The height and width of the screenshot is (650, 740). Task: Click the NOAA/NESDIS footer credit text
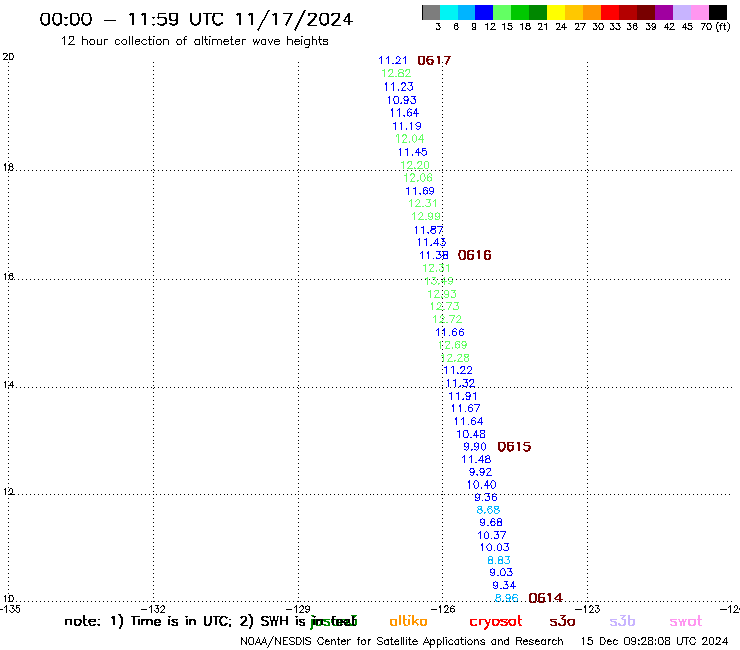(402, 642)
